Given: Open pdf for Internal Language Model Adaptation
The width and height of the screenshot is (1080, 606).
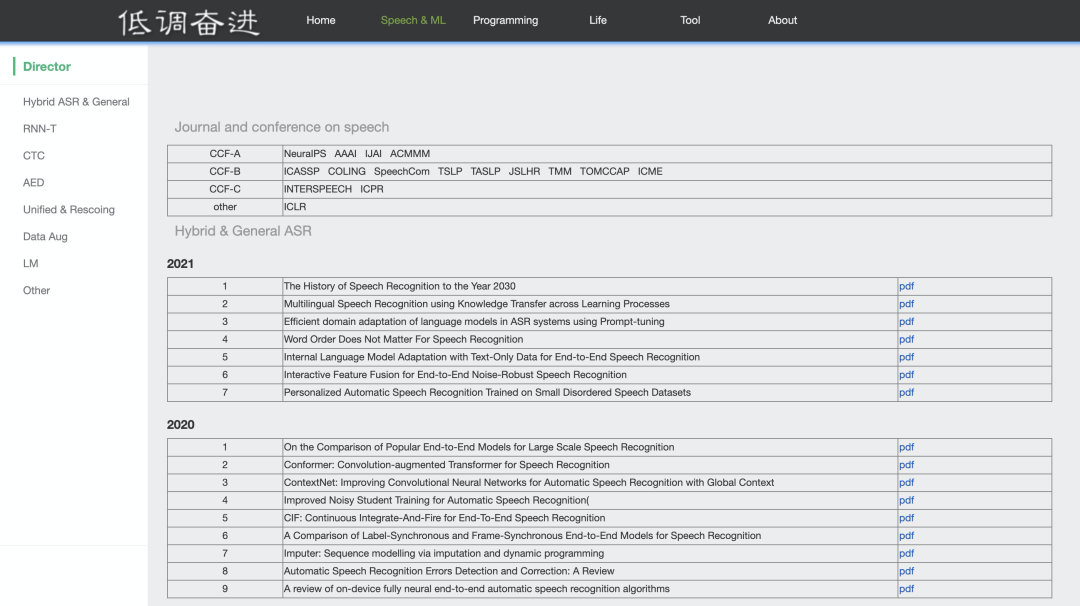Looking at the screenshot, I should 906,357.
